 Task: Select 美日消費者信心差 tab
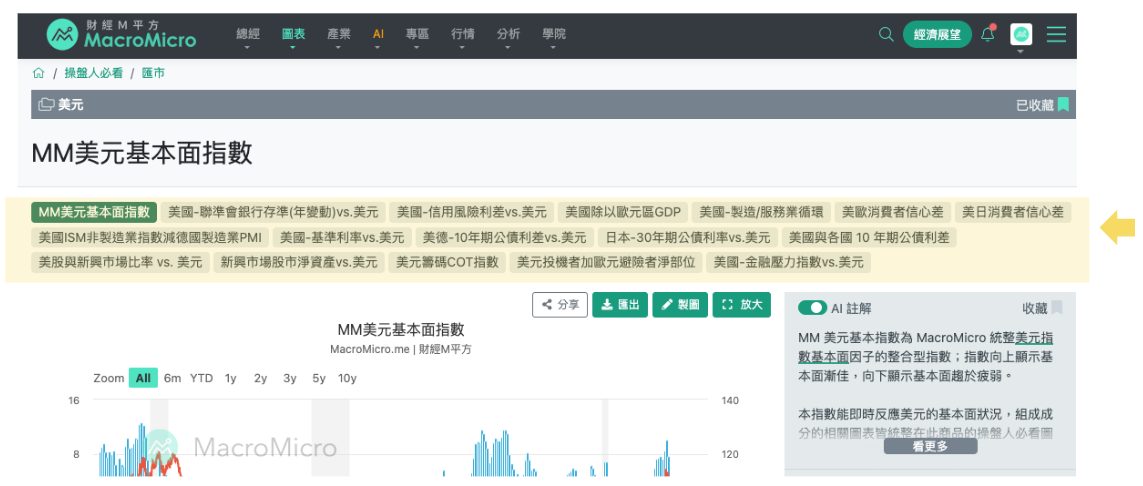coord(1013,212)
